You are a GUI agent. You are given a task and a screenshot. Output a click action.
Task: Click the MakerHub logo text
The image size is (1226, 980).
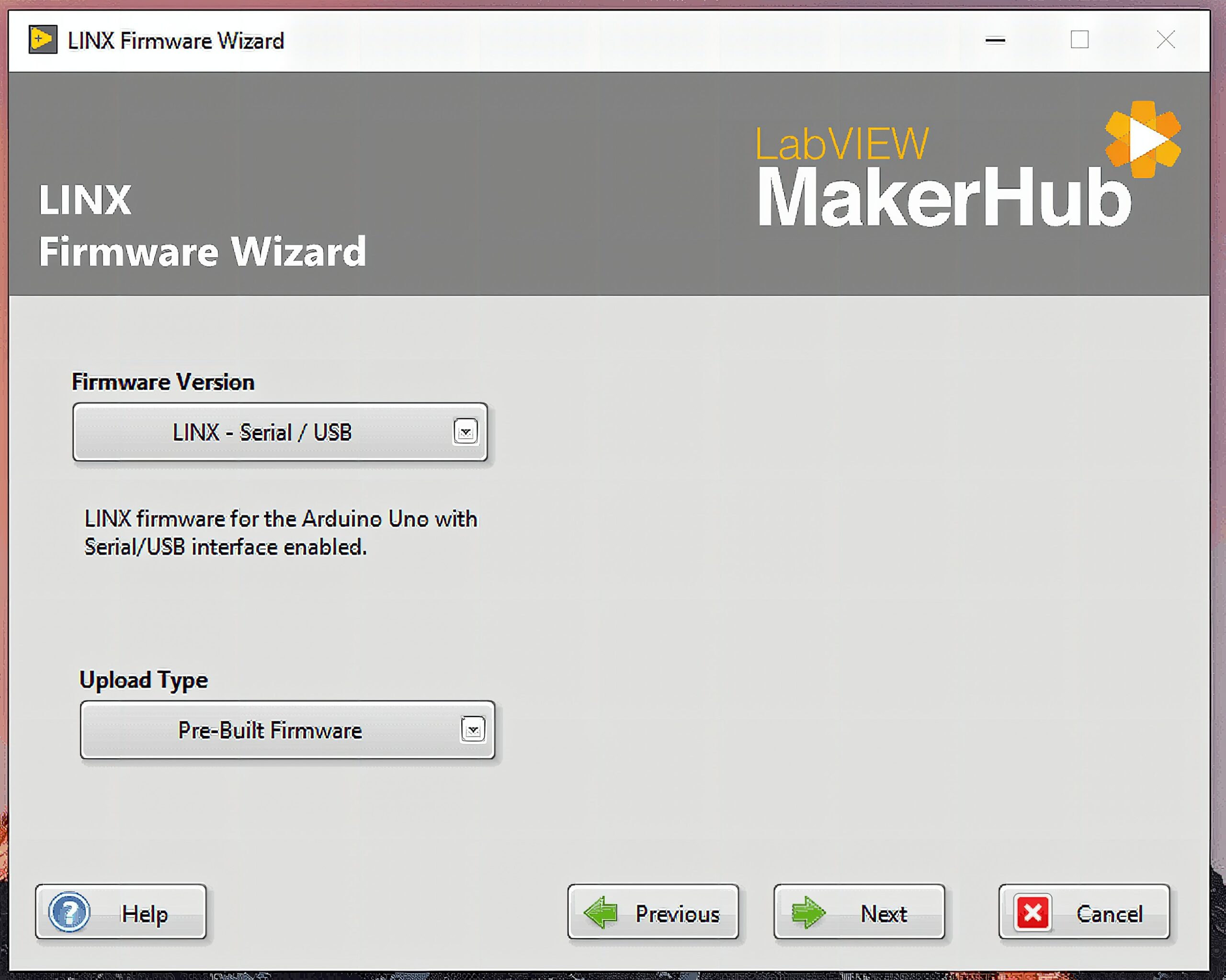944,197
